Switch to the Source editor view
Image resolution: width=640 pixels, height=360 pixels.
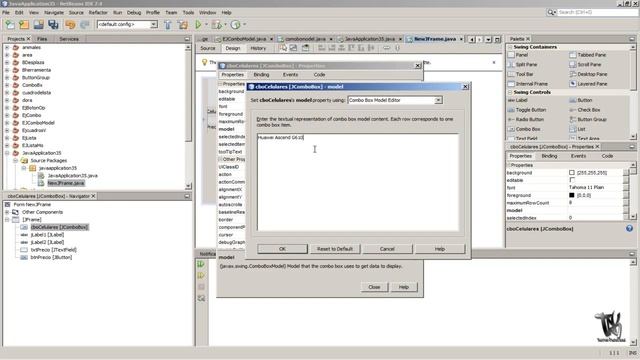tap(208, 48)
